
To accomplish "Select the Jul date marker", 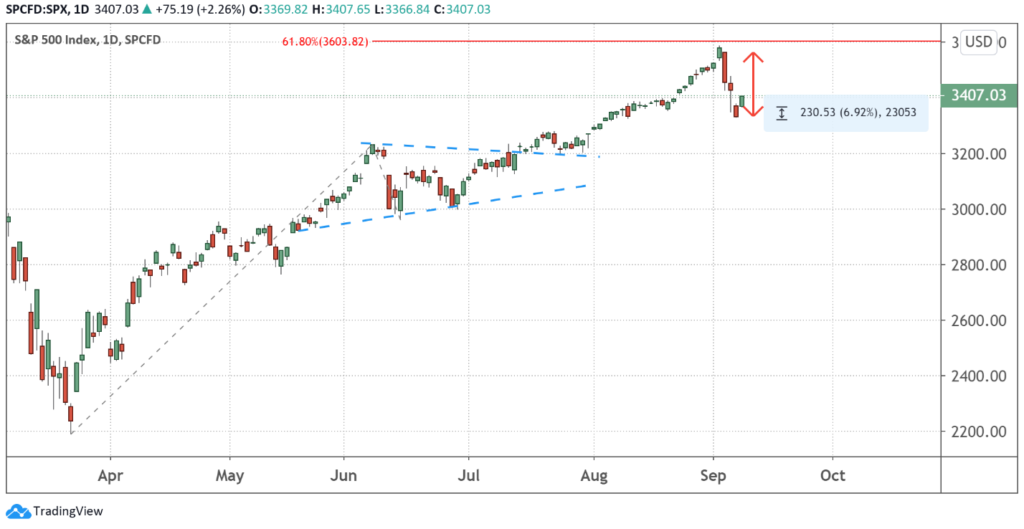I will coord(468,476).
